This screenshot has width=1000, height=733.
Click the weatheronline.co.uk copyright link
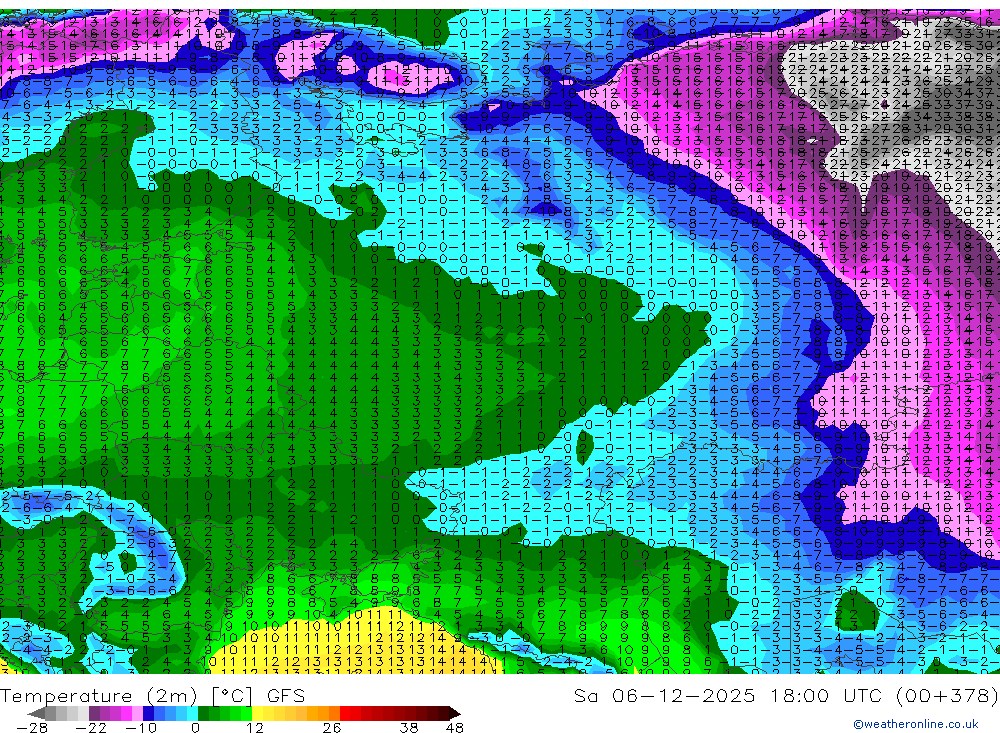[916, 723]
